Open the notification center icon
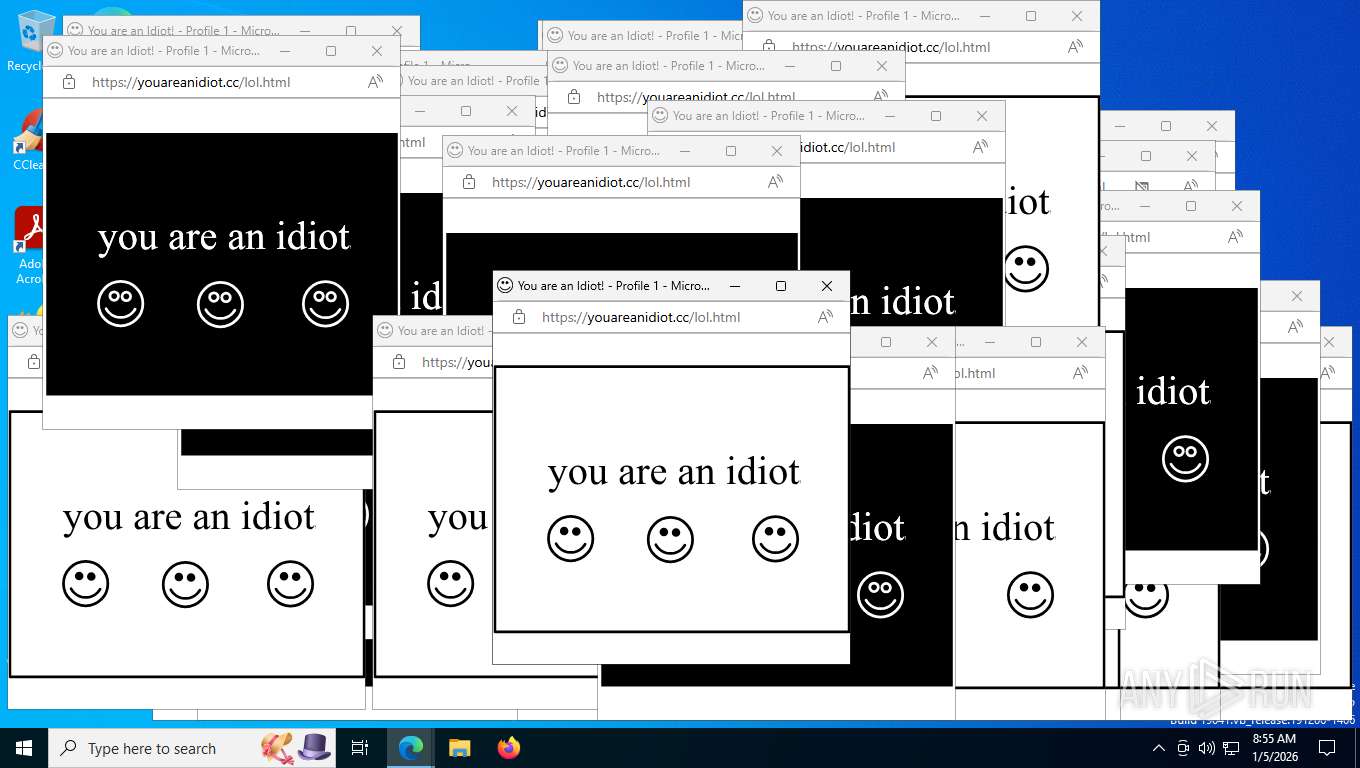The width and height of the screenshot is (1360, 768). 1327,748
